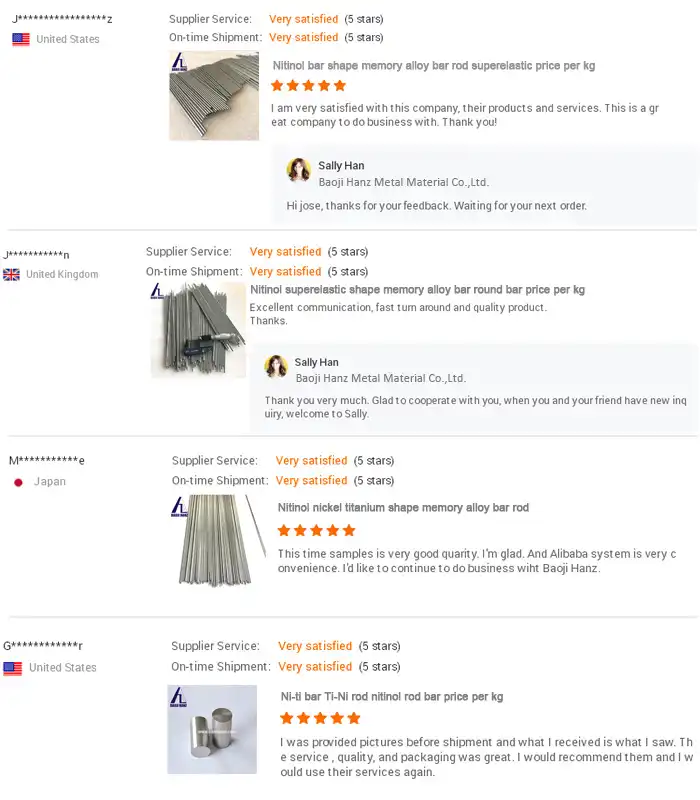Click 'Baoji Hanz Metal Material Co.,Ltd.' in second reply
Image resolution: width=700 pixels, height=800 pixels.
pos(380,379)
